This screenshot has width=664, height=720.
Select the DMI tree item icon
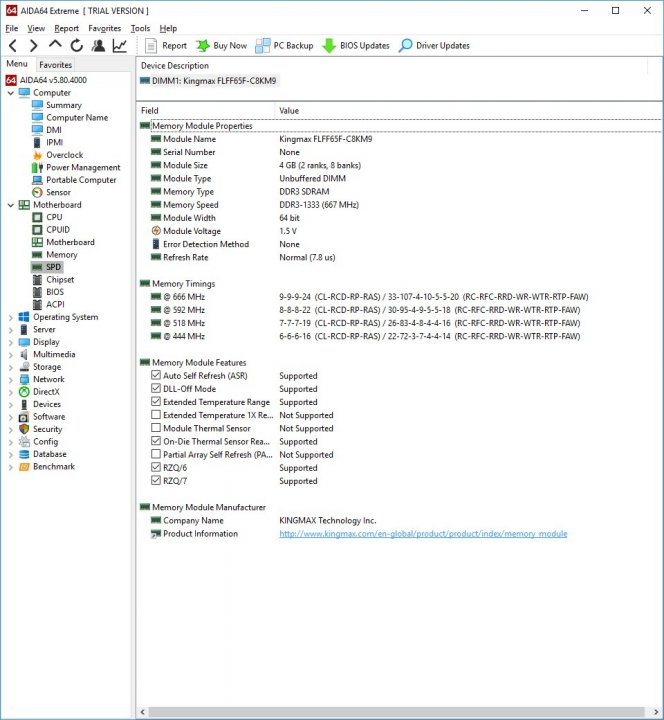pos(37,130)
